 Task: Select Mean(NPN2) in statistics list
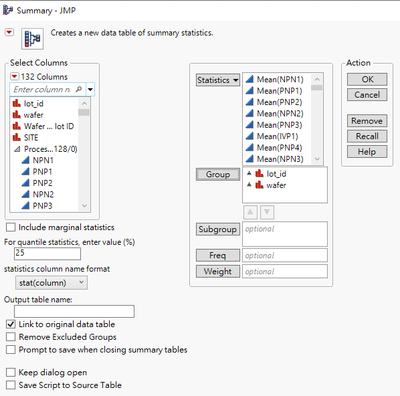pos(280,113)
